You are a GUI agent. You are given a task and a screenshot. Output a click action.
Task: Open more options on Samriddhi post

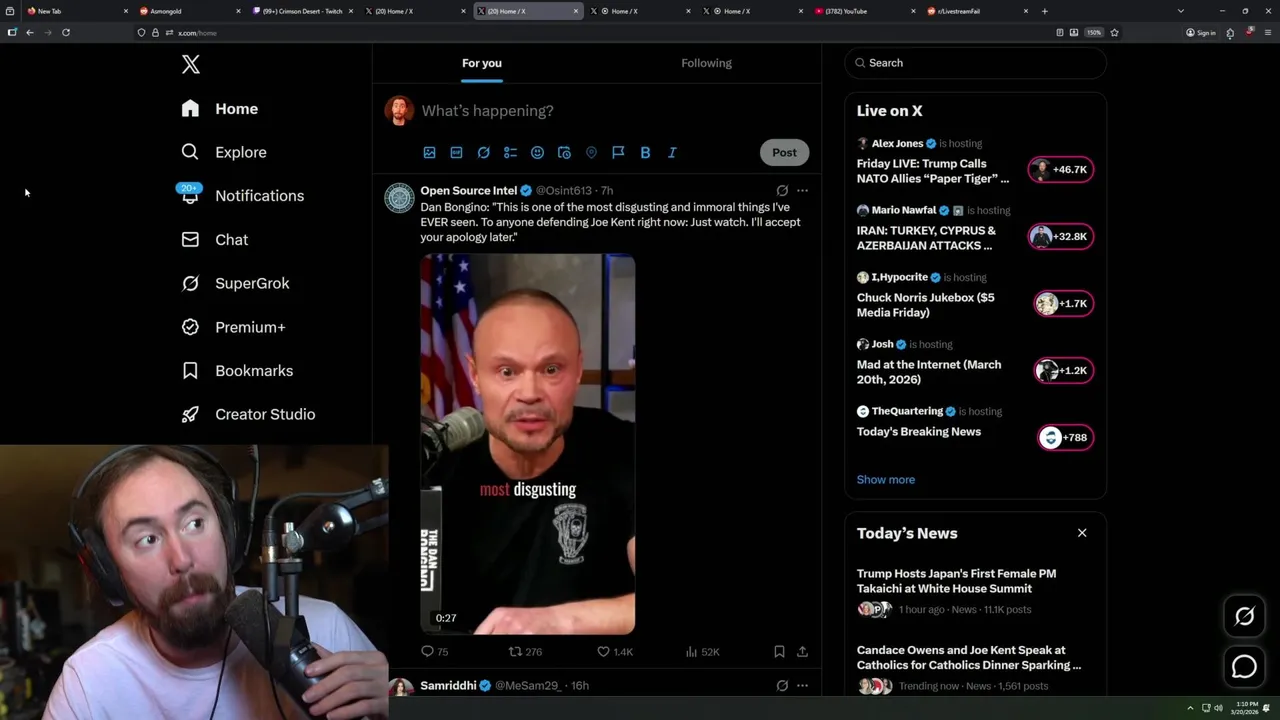[x=802, y=686]
